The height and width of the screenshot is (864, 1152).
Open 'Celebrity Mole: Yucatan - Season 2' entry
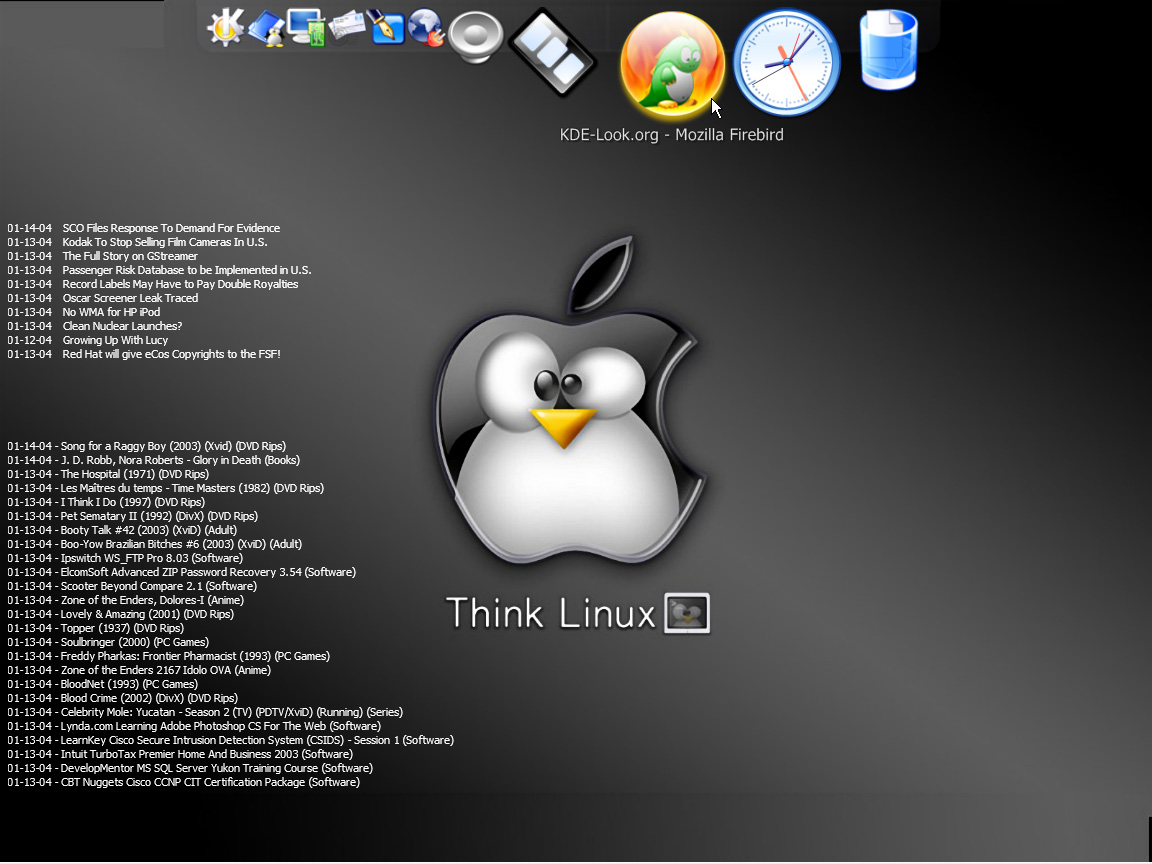tap(205, 711)
